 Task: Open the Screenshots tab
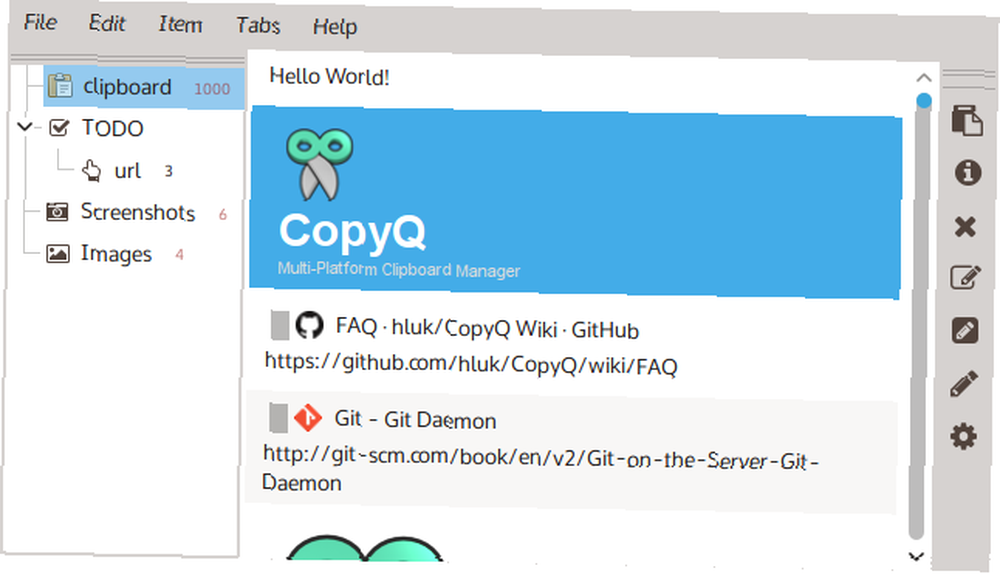pyautogui.click(x=138, y=212)
